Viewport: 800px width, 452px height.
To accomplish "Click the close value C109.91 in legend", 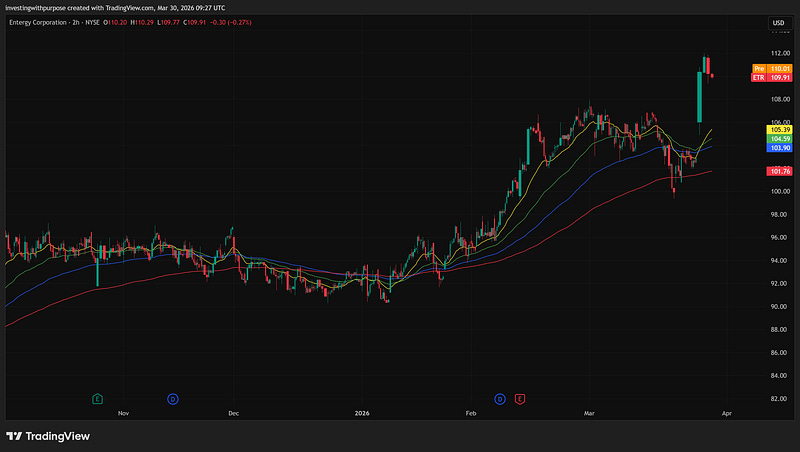I will (194, 22).
